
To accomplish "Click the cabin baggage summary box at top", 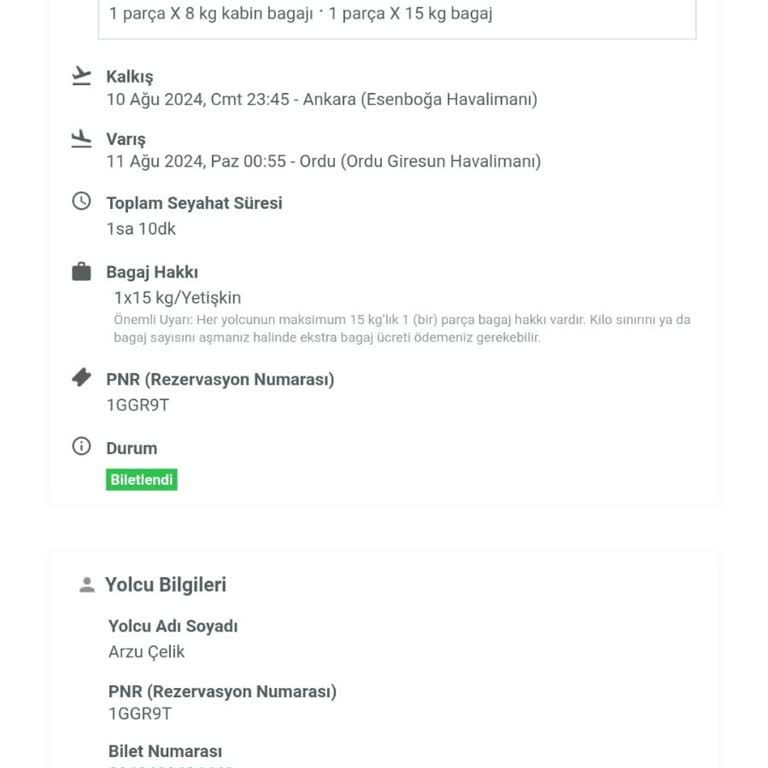I will [397, 19].
